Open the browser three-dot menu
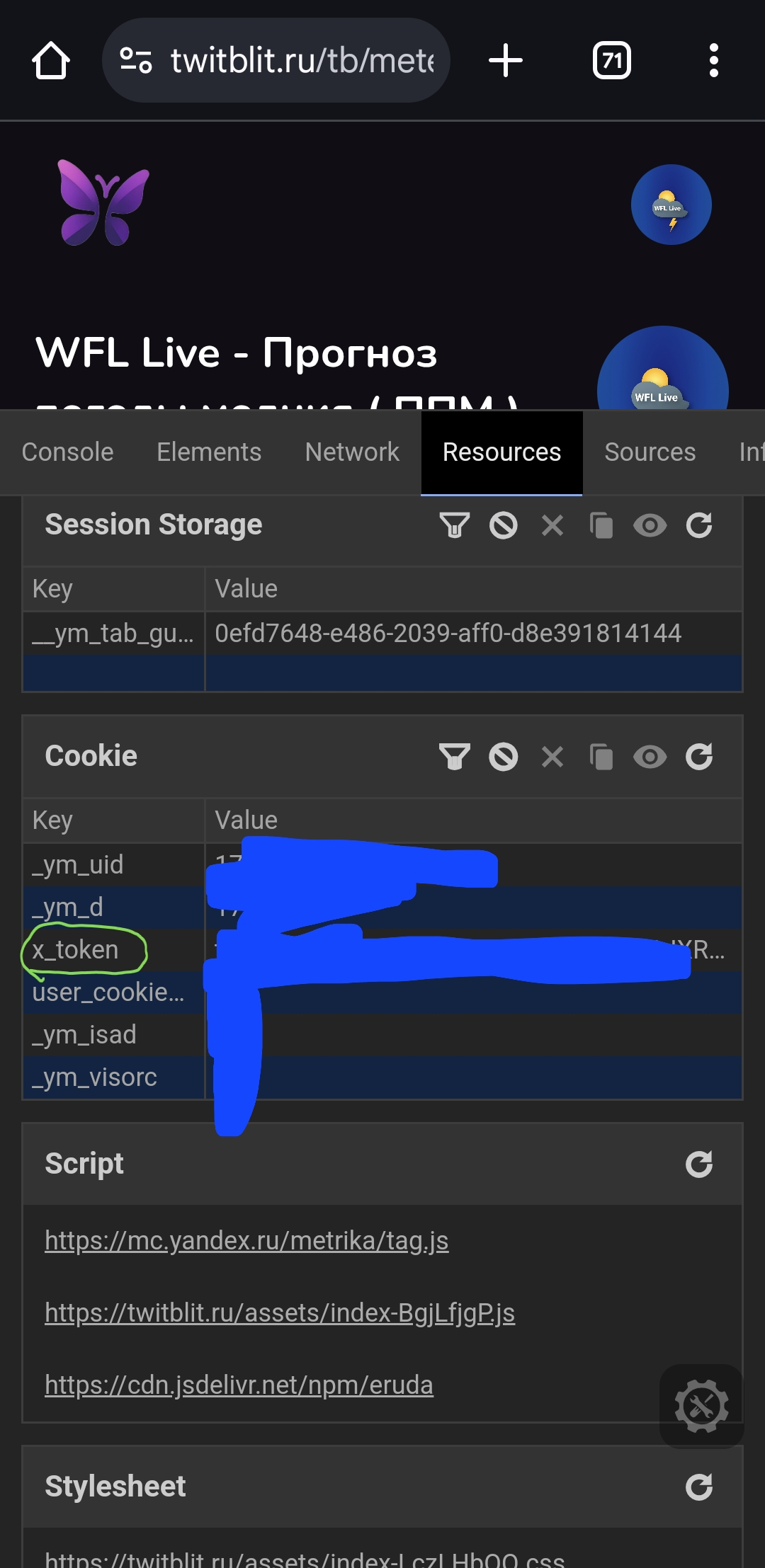Viewport: 765px width, 1568px height. [713, 61]
